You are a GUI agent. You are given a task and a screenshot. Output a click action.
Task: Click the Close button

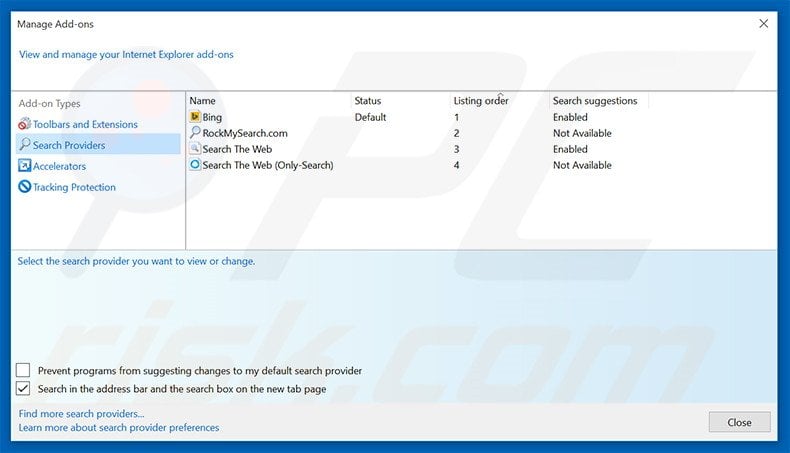739,422
